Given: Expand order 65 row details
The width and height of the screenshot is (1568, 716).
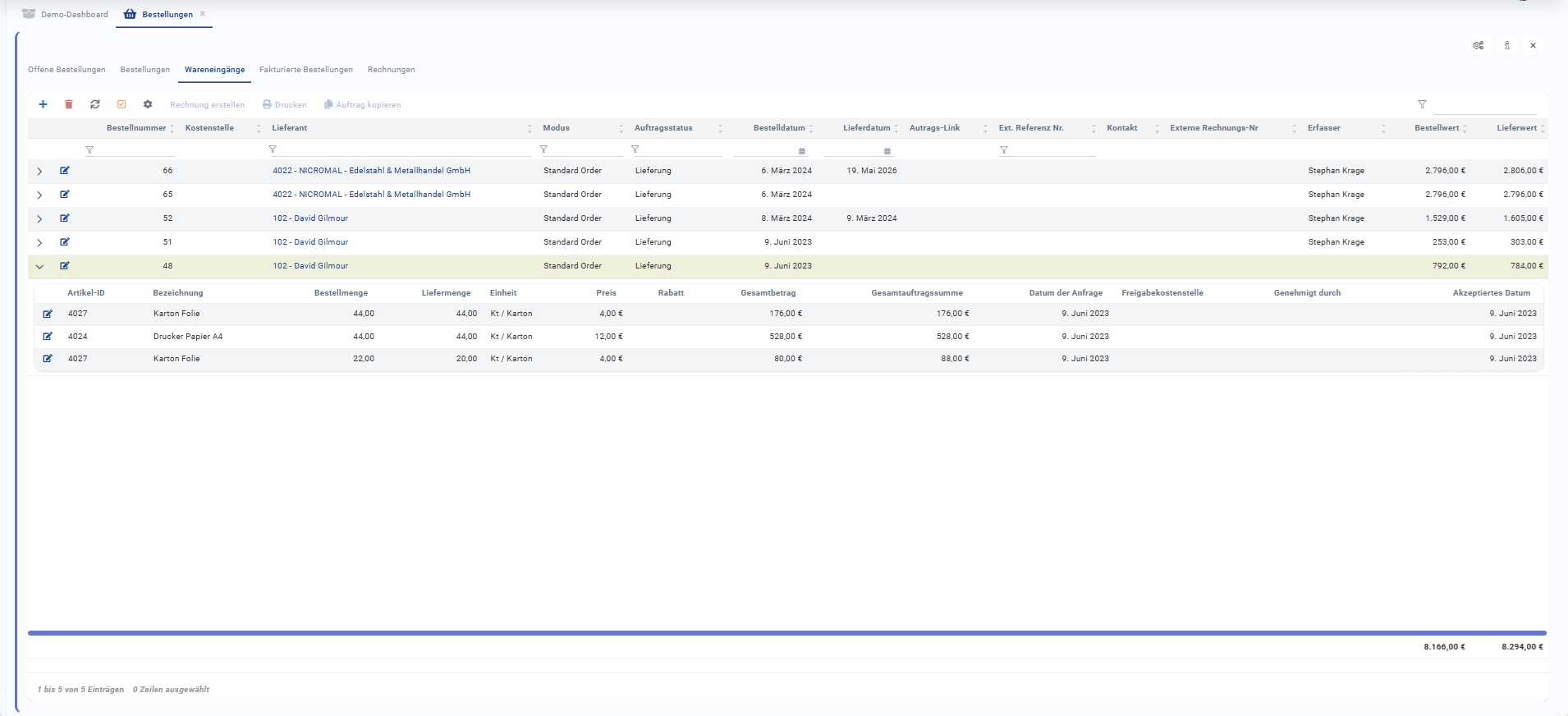Looking at the screenshot, I should (x=39, y=195).
